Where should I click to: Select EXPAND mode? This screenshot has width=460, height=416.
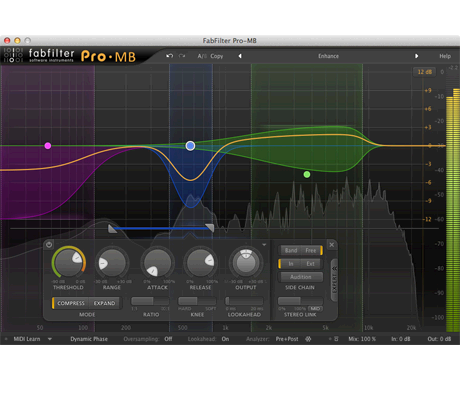coord(104,303)
